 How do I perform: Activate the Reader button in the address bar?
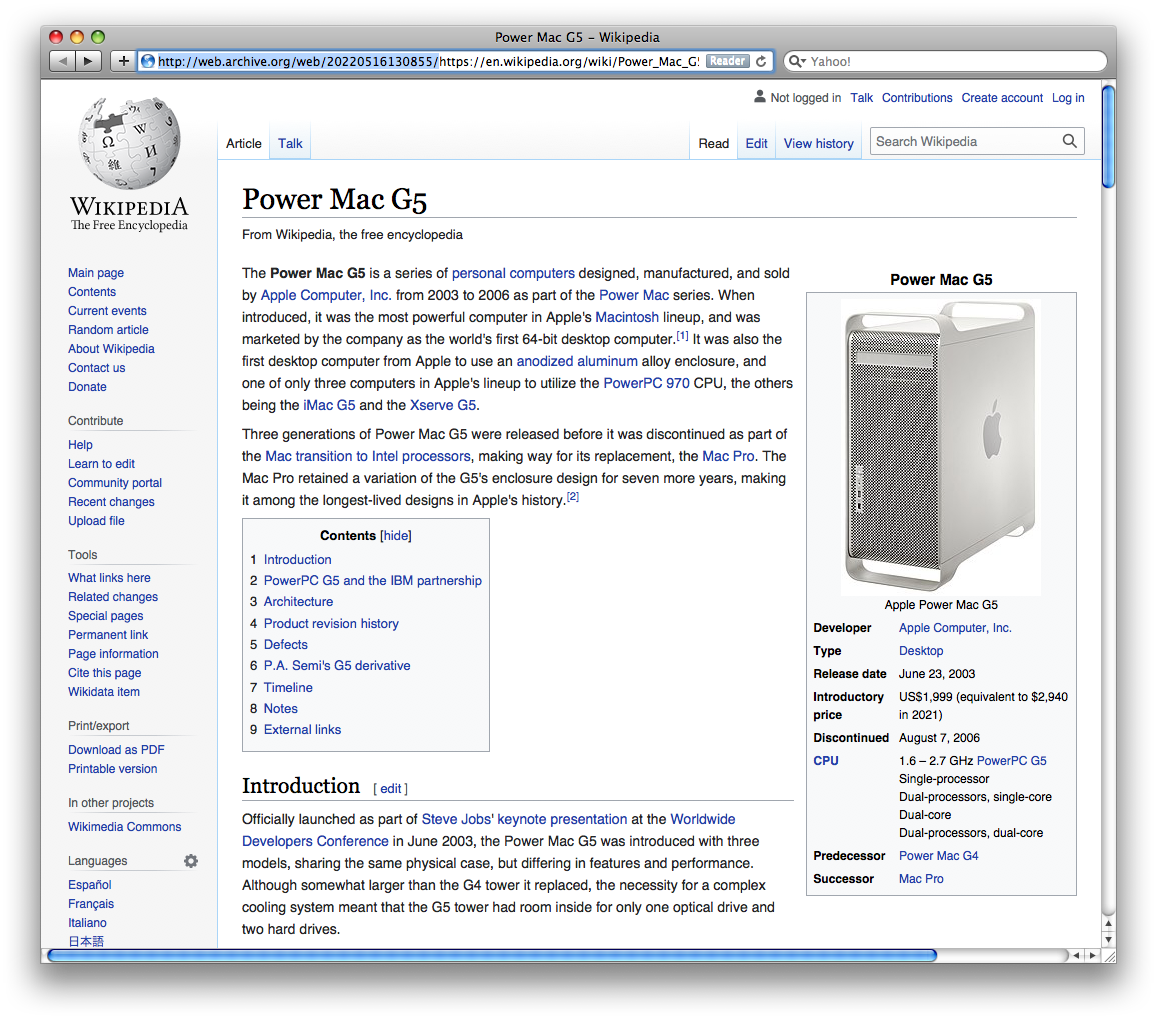(x=728, y=61)
